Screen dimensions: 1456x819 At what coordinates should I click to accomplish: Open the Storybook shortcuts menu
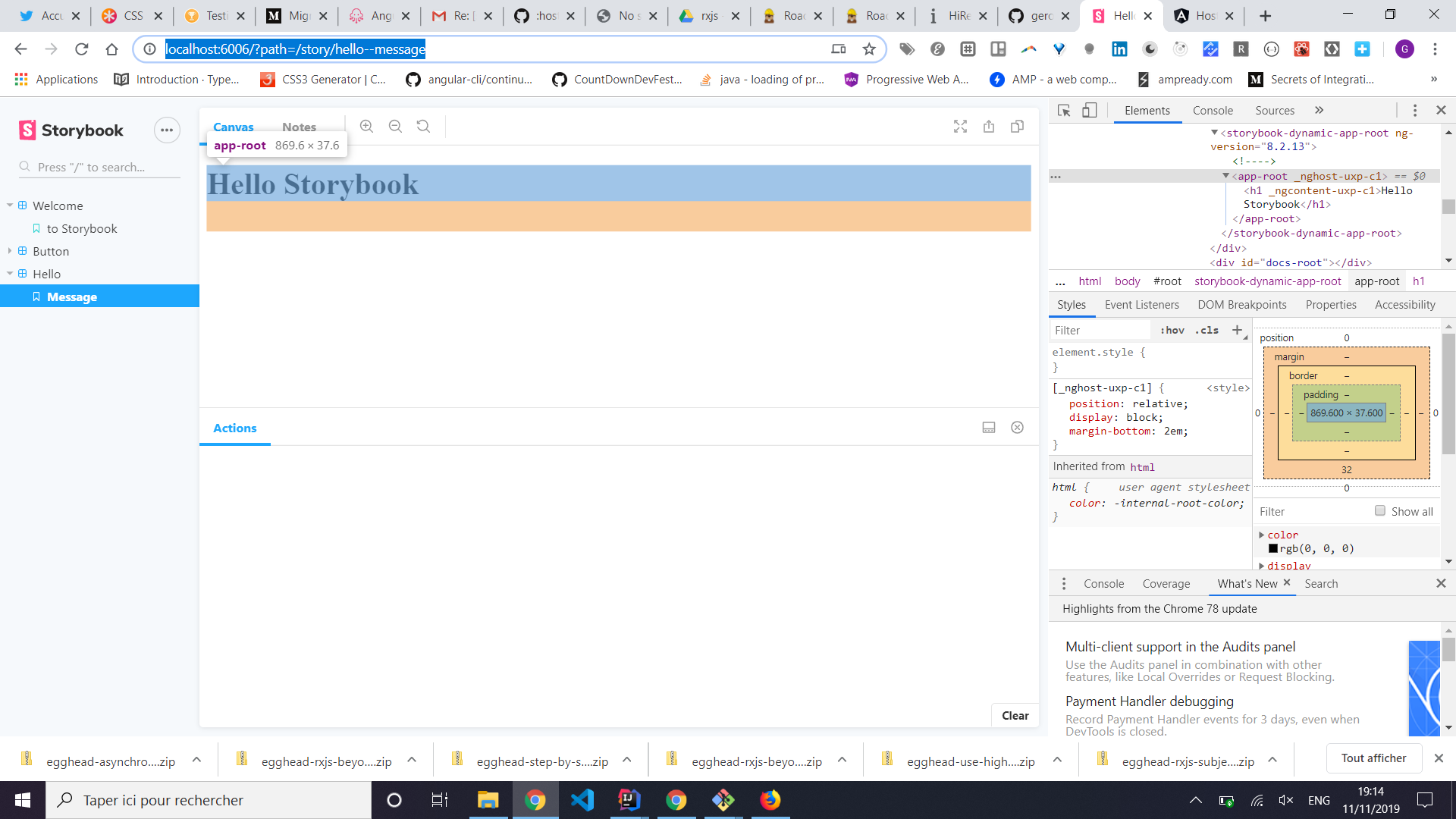click(167, 130)
